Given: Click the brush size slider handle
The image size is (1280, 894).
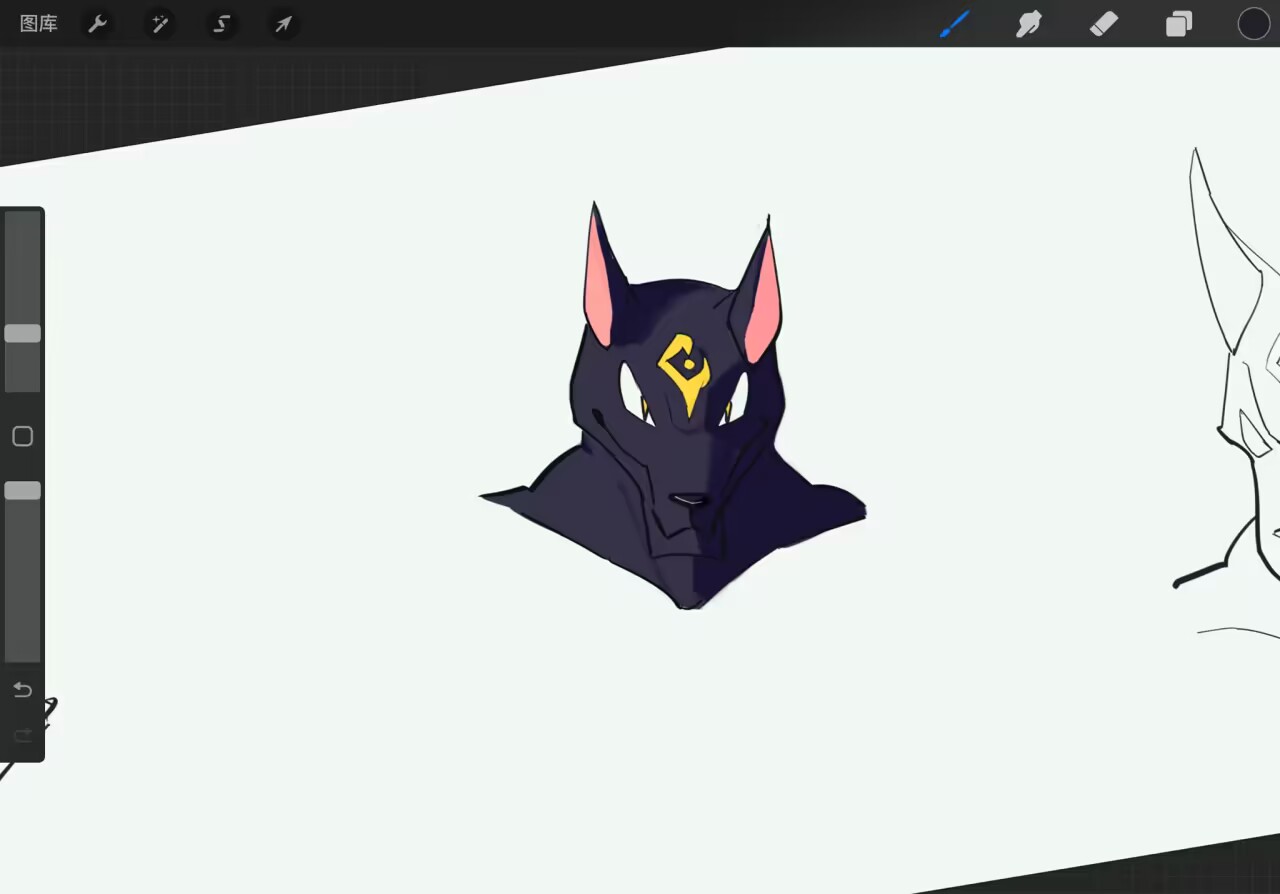Looking at the screenshot, I should pos(22,334).
